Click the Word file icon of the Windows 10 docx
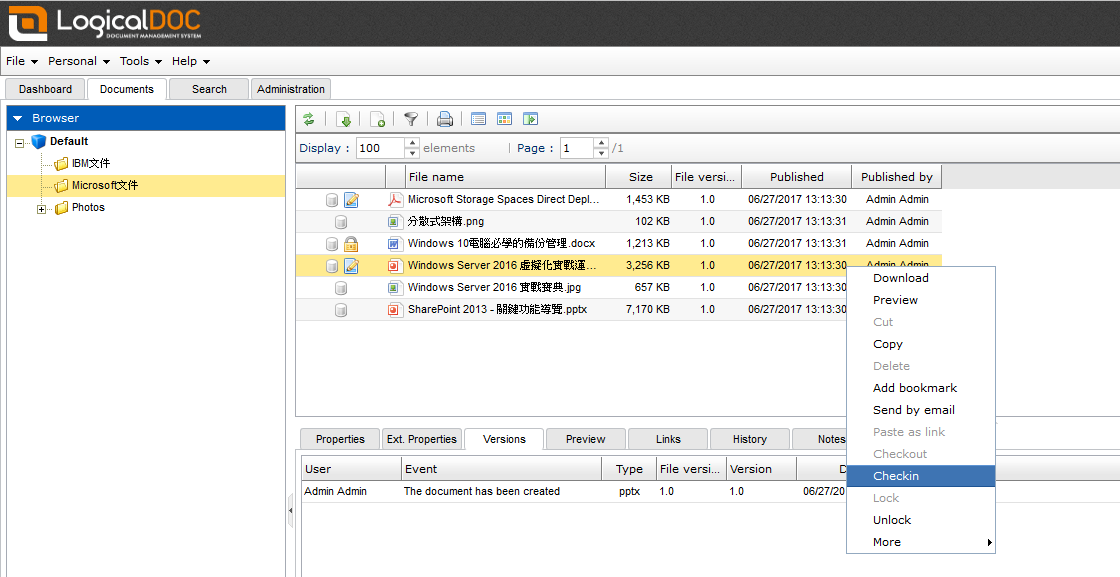The height and width of the screenshot is (577, 1120). (x=394, y=244)
